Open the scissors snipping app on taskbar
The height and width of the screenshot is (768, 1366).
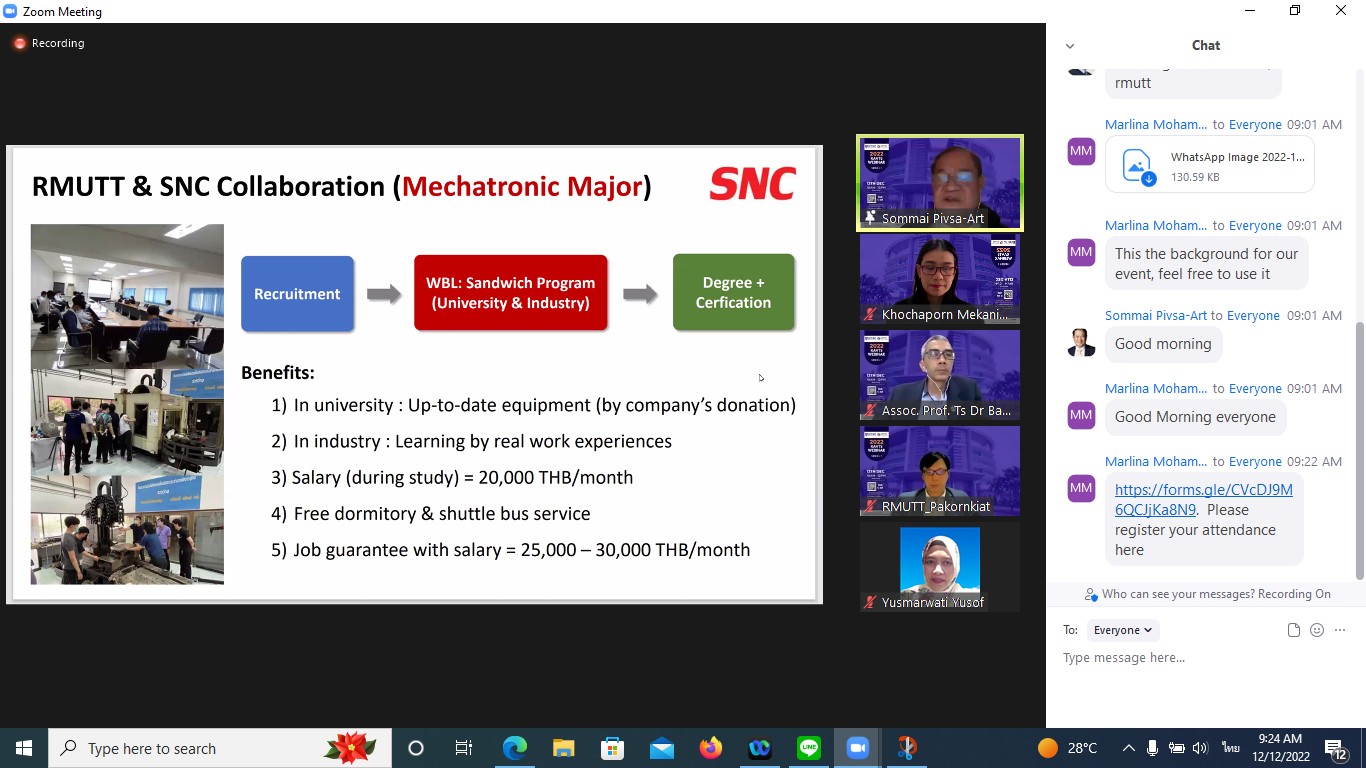(906, 748)
